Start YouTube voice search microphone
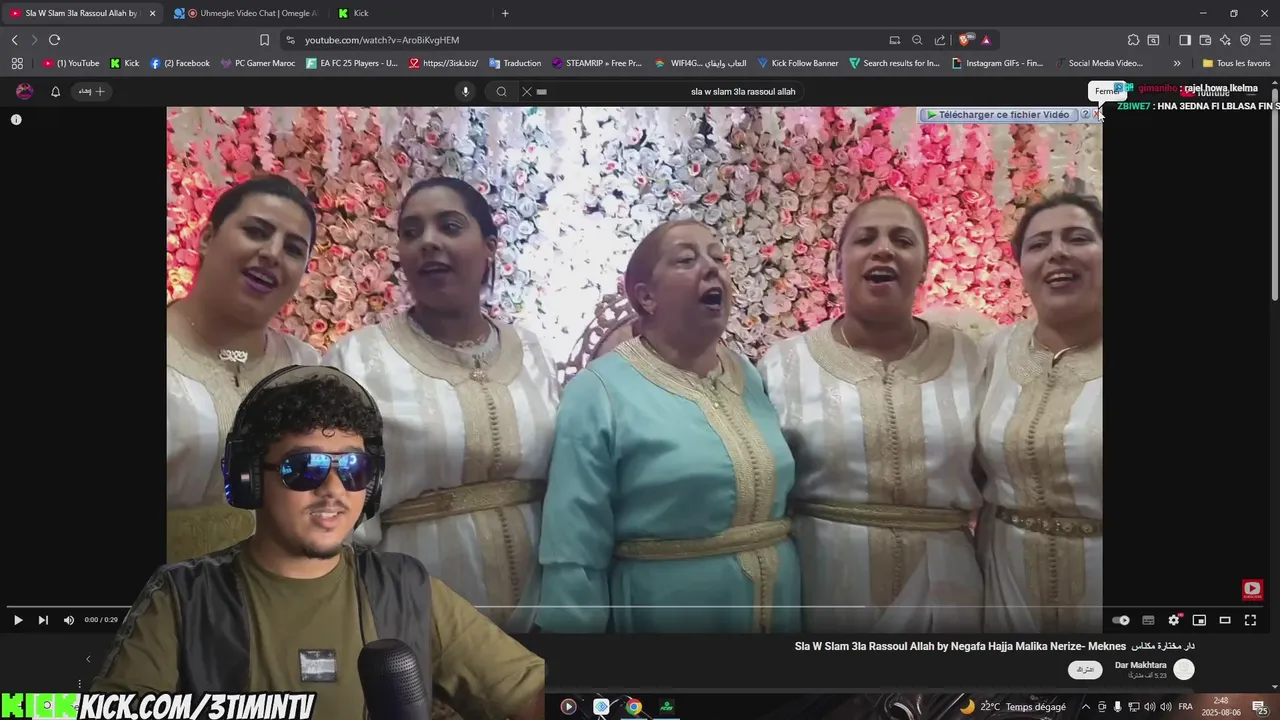 click(465, 91)
